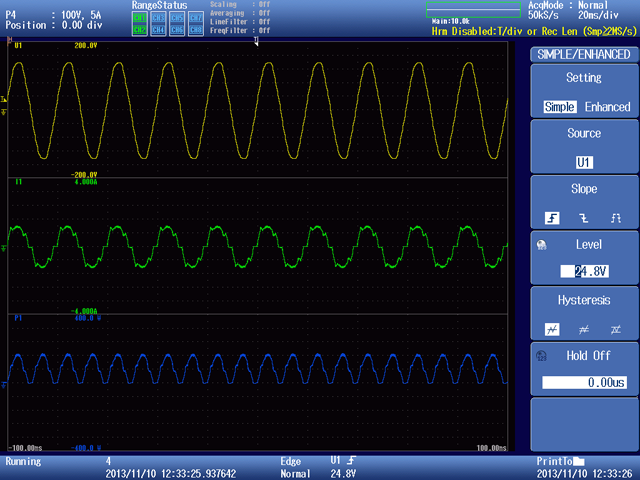The width and height of the screenshot is (640, 480).
Task: Click the Hrm Disabled warning message
Action: coord(534,31)
